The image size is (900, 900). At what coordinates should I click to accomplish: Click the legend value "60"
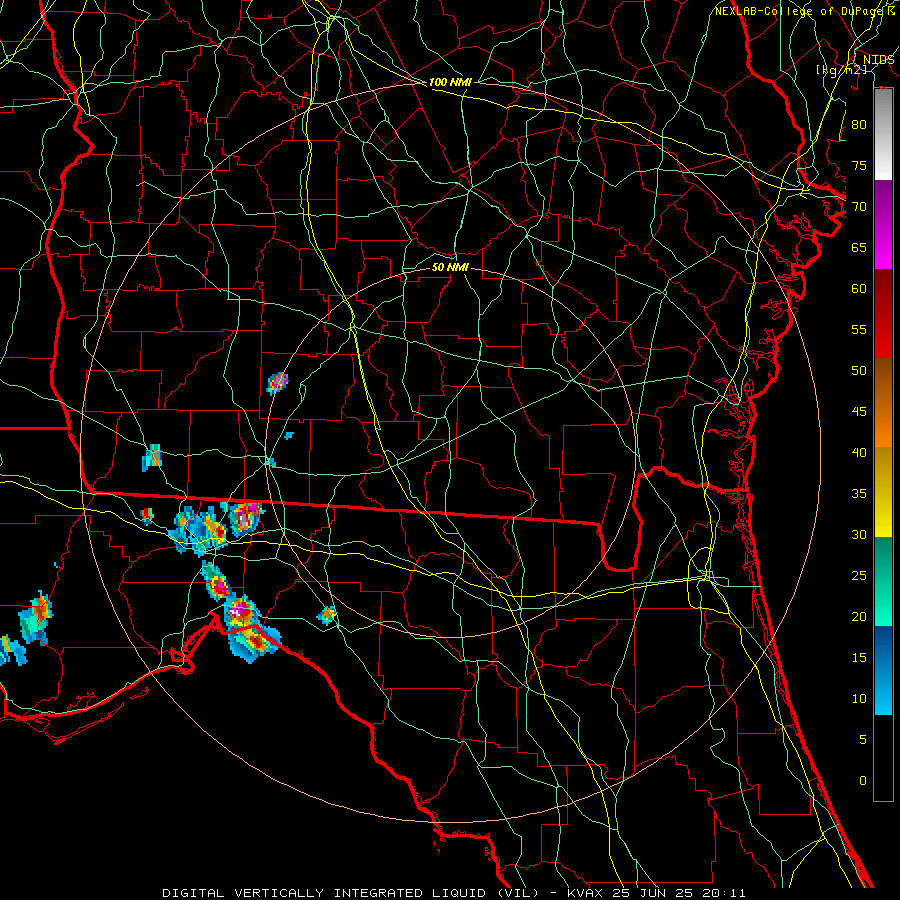(859, 288)
